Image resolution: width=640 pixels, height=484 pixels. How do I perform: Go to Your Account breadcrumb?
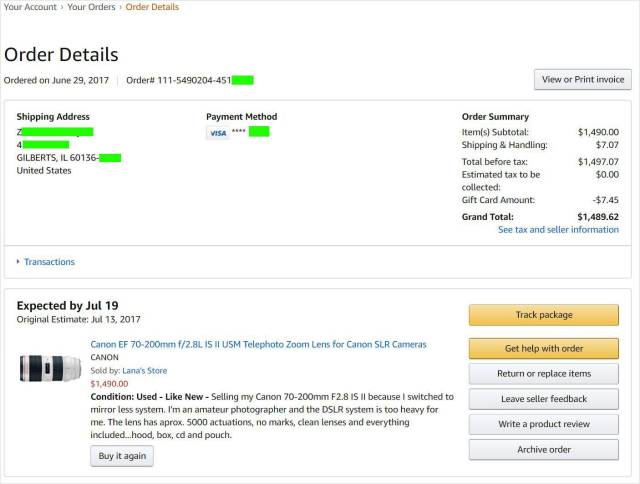pyautogui.click(x=30, y=7)
